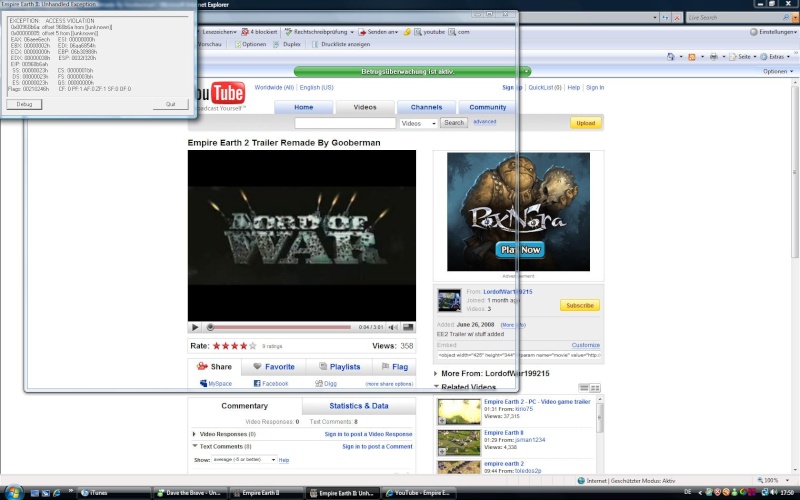Open the YouTube Home tab
This screenshot has width=800, height=500.
click(x=304, y=107)
